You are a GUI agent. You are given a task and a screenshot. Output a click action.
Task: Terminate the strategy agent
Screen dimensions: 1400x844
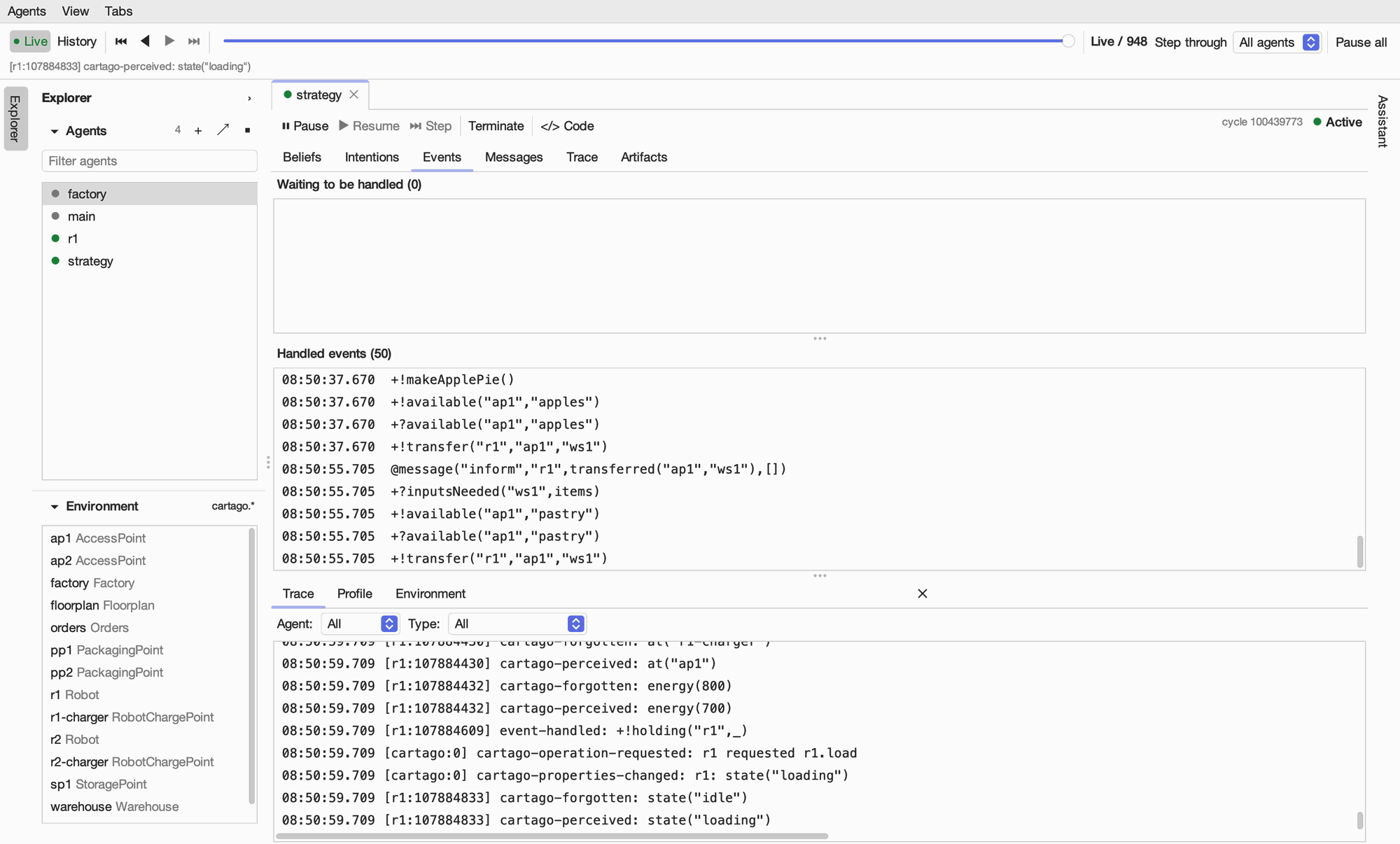(496, 126)
